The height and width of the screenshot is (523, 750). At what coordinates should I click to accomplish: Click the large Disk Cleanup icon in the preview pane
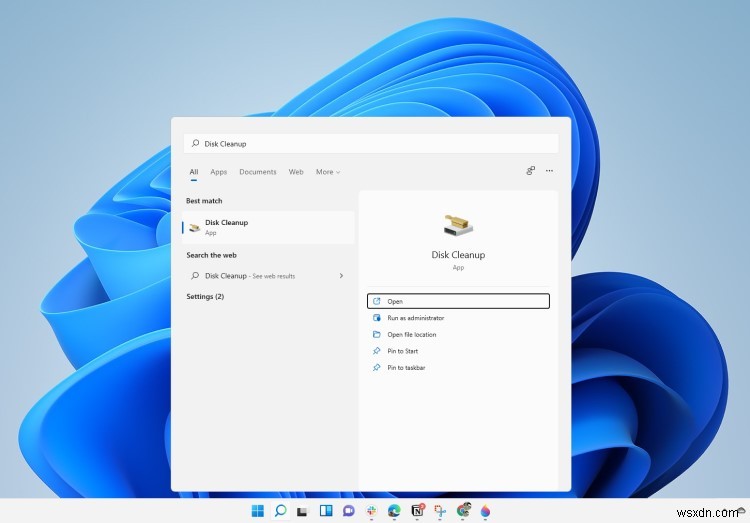458,225
